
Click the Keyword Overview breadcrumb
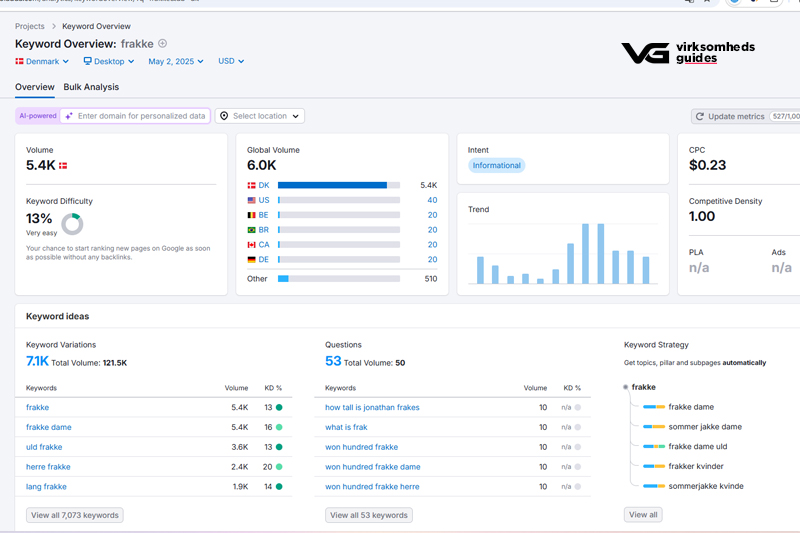tap(96, 26)
